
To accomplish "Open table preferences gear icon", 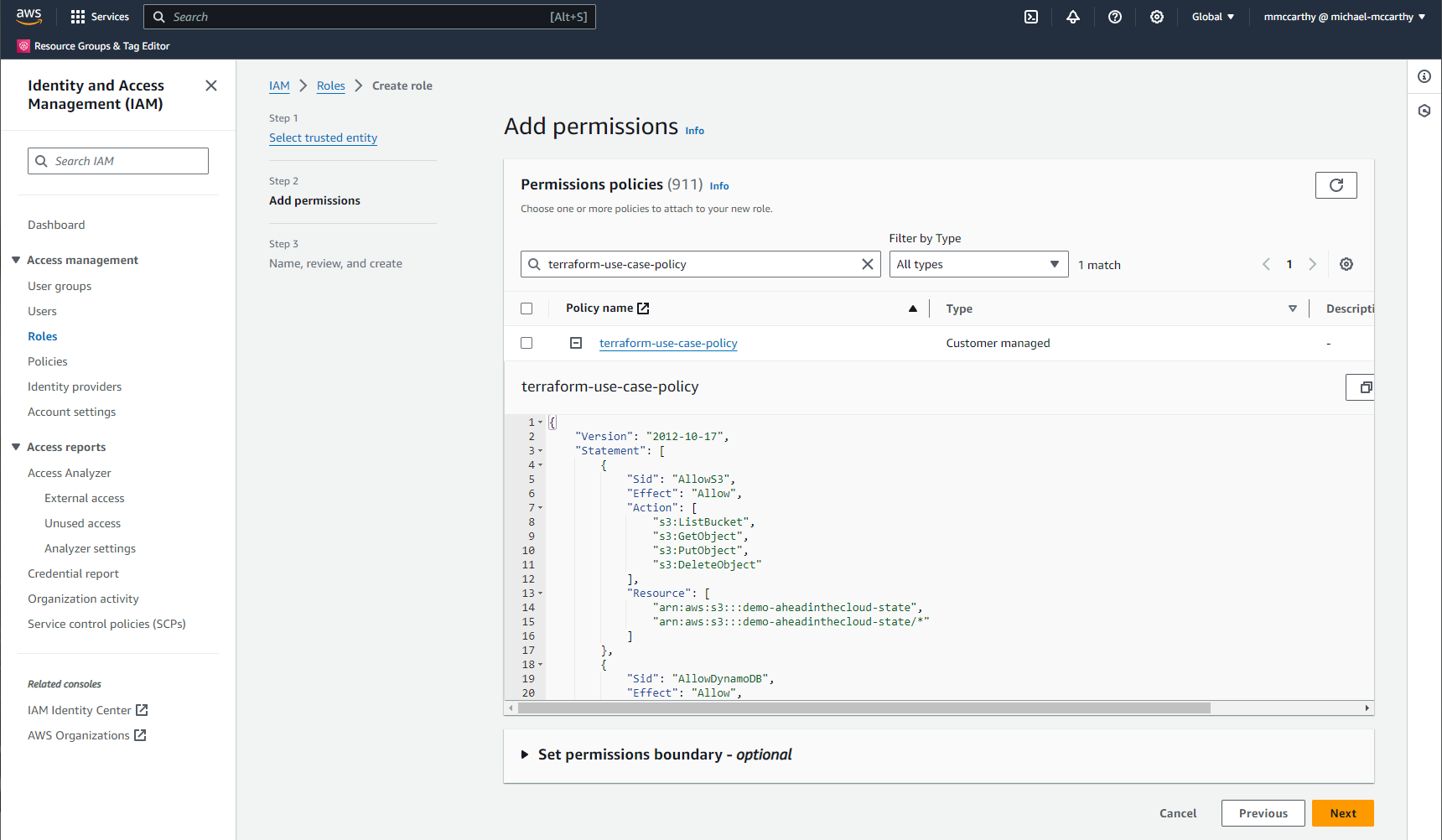I will coord(1346,264).
